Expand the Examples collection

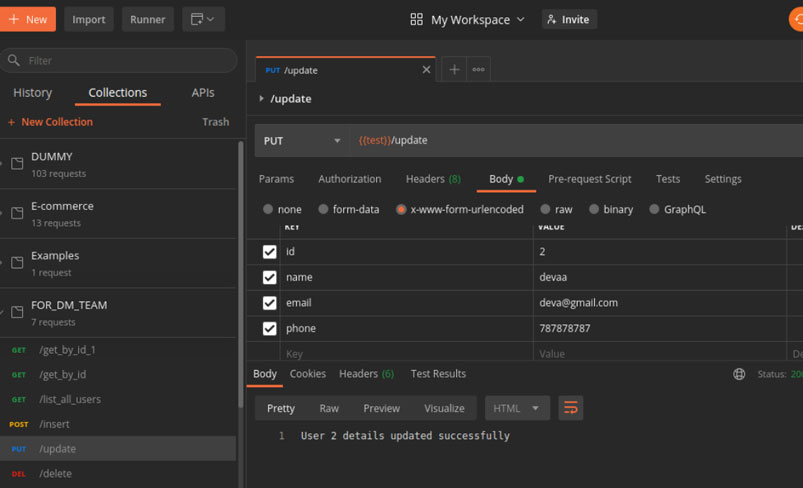pos(2,263)
